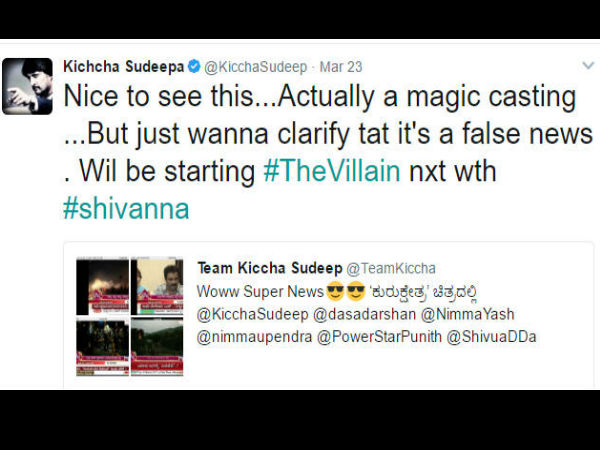View the bottom-left quoted tweet thumbnail
Image resolution: width=600 pixels, height=450 pixels.
[x=103, y=347]
